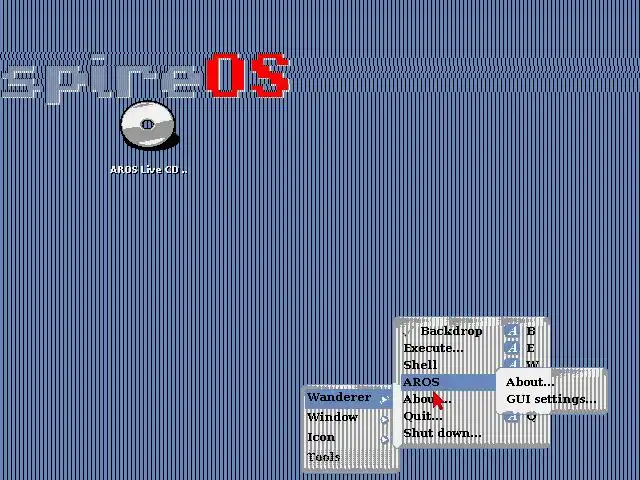Launch Shell from the Wanderer menu
This screenshot has width=640, height=480.
click(473, 365)
